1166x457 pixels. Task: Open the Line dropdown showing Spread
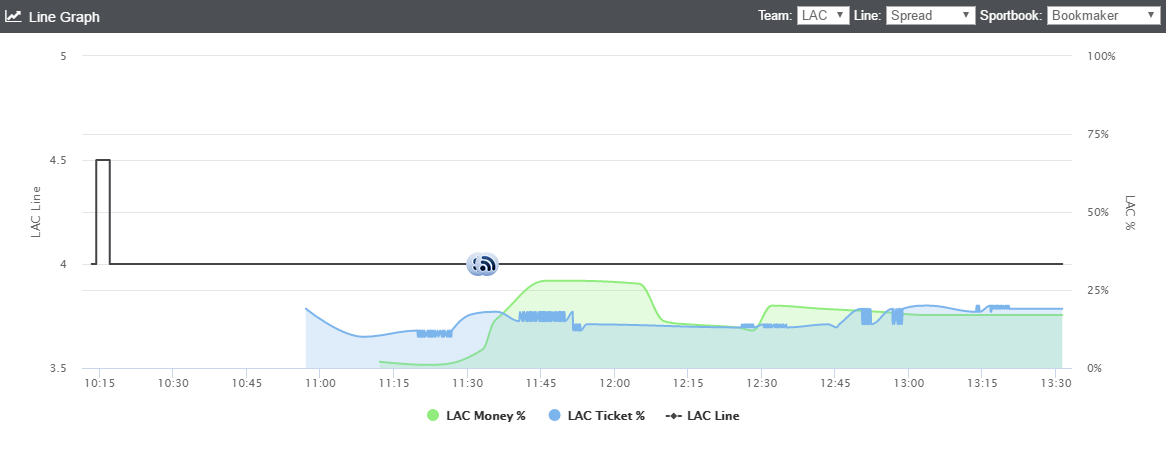[x=930, y=16]
